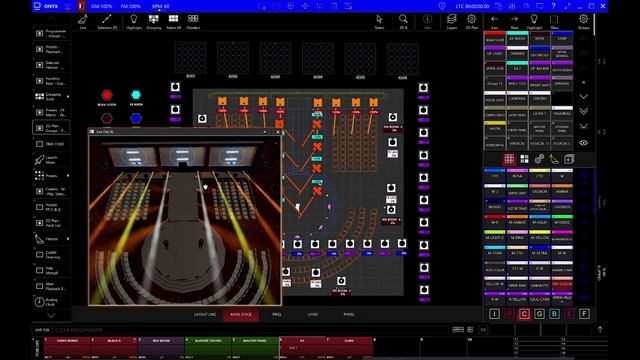Click FM 100% flash master
Viewport: 640px width, 360px height.
coord(131,6)
